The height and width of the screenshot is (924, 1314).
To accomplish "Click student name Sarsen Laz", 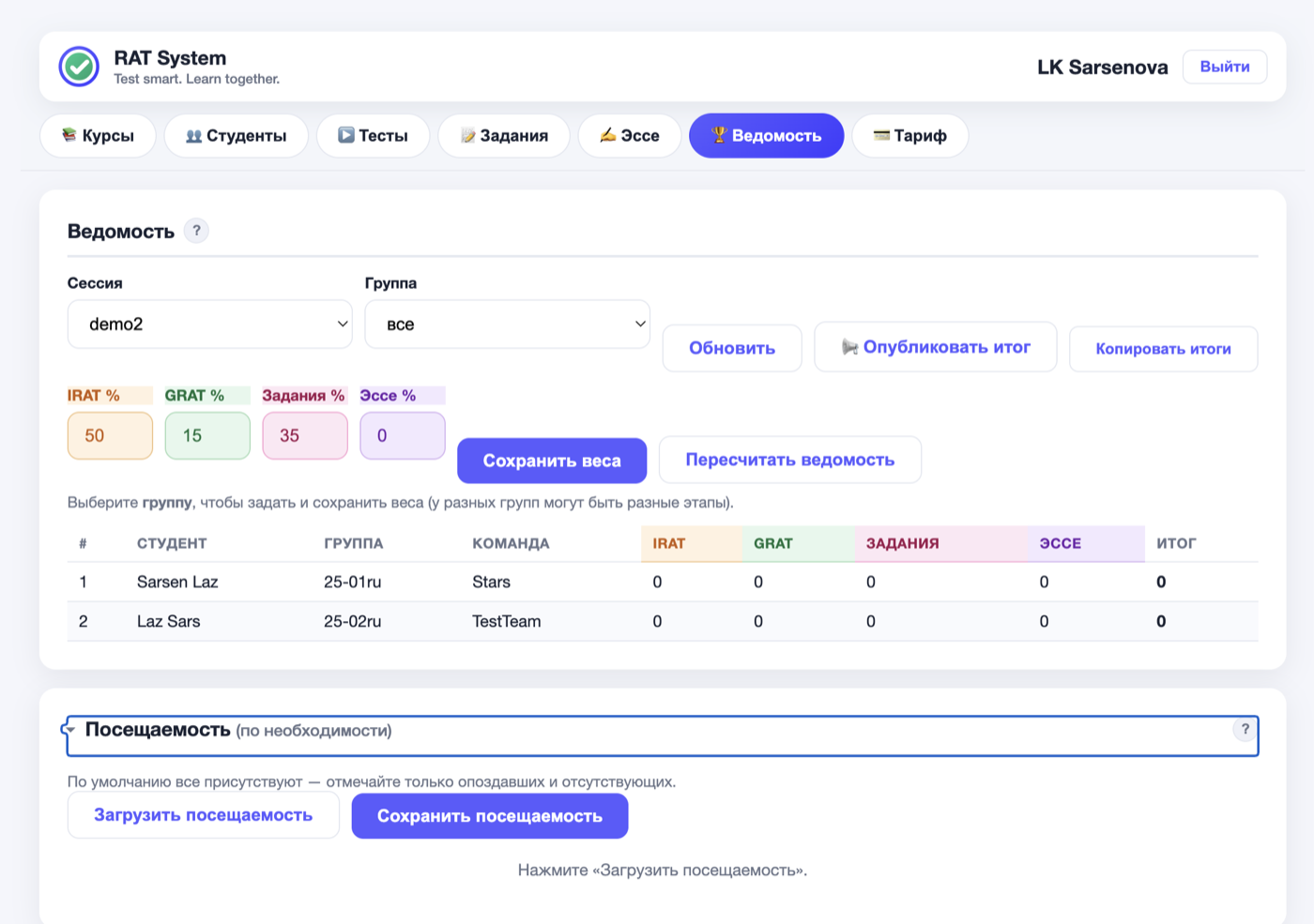I will coord(177,582).
